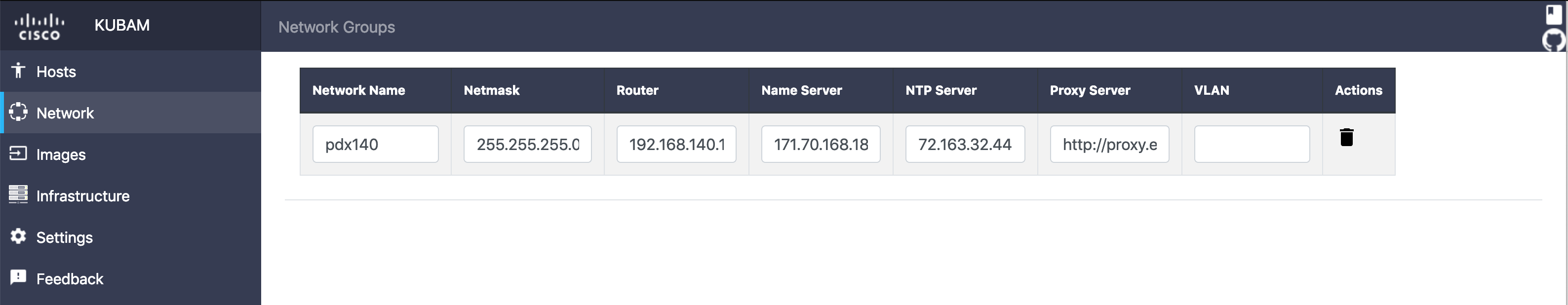The height and width of the screenshot is (305, 1568).
Task: Click the Settings gear icon
Action: point(18,236)
